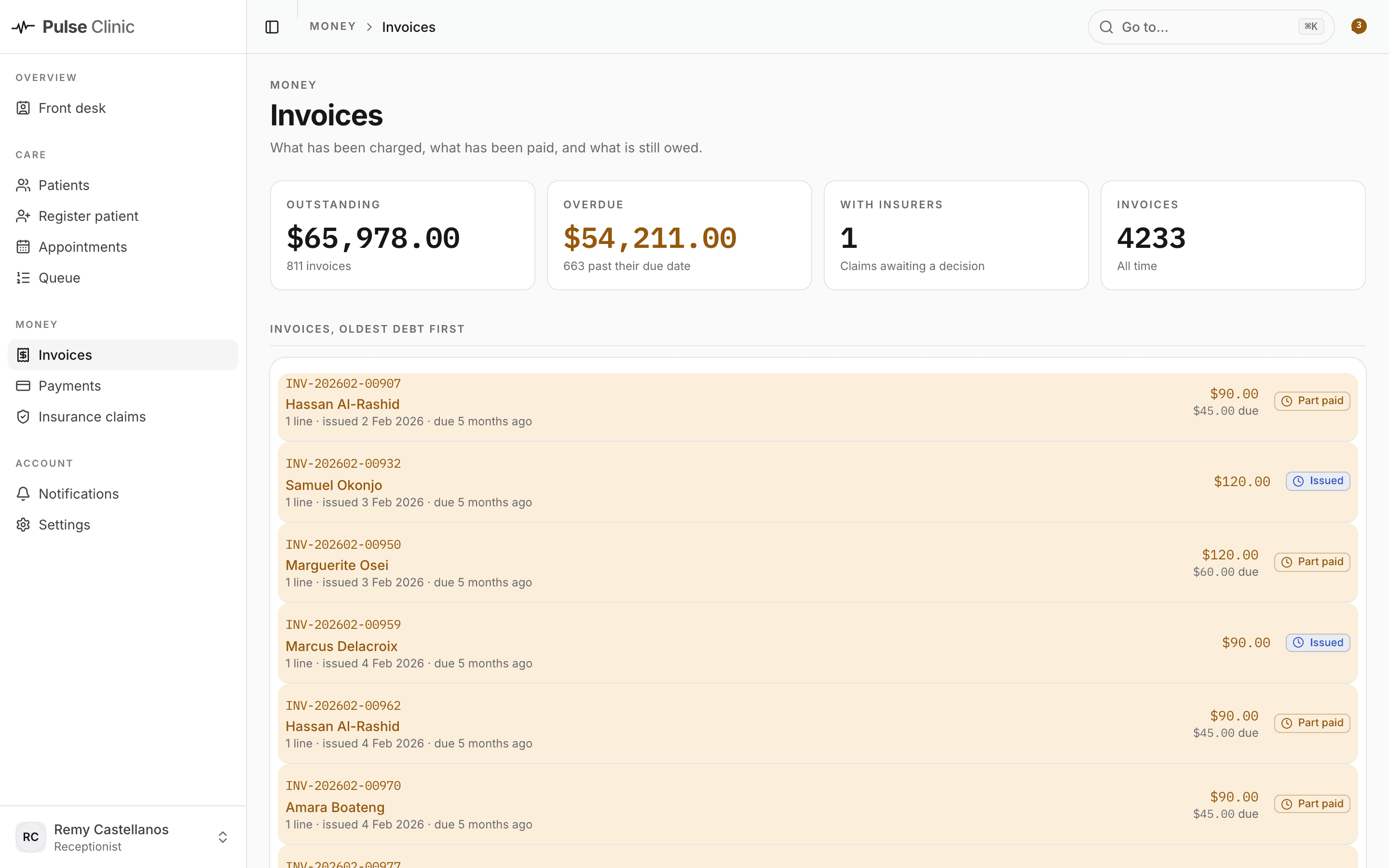Viewport: 1389px width, 868px height.
Task: Go to Patients in the sidebar
Action: point(123,185)
